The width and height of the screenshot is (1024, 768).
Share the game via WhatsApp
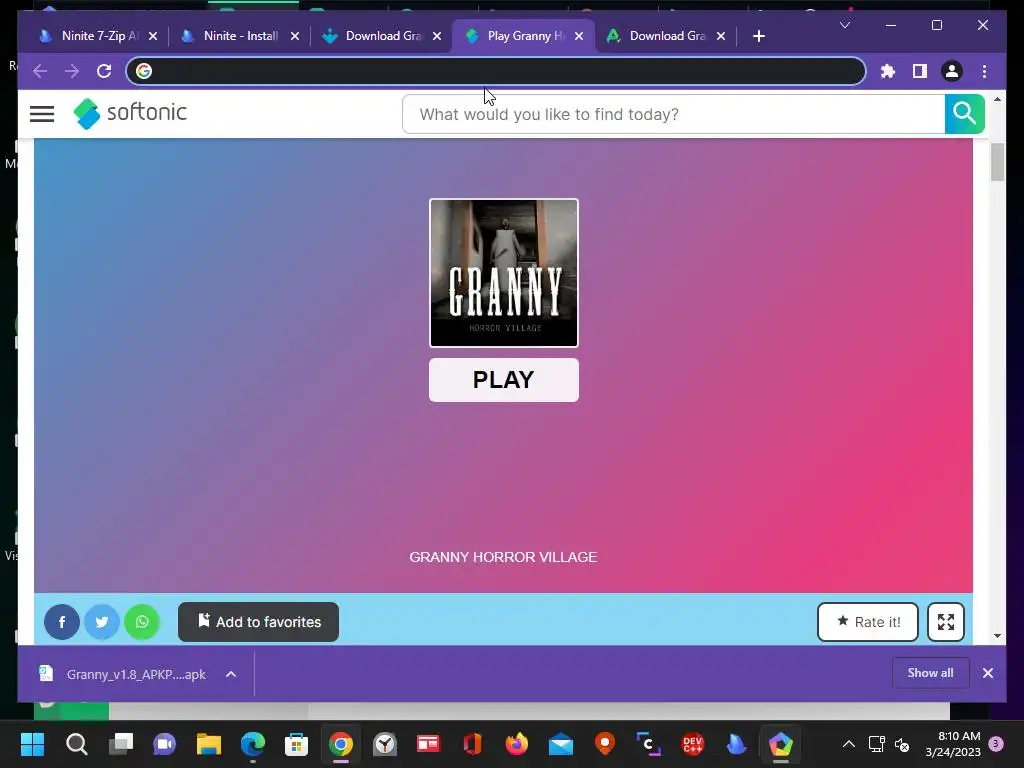tap(142, 622)
